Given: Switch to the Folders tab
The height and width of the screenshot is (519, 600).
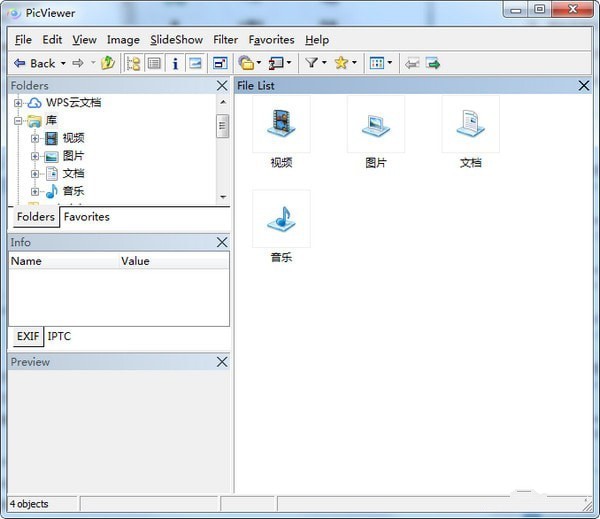Looking at the screenshot, I should pos(36,217).
